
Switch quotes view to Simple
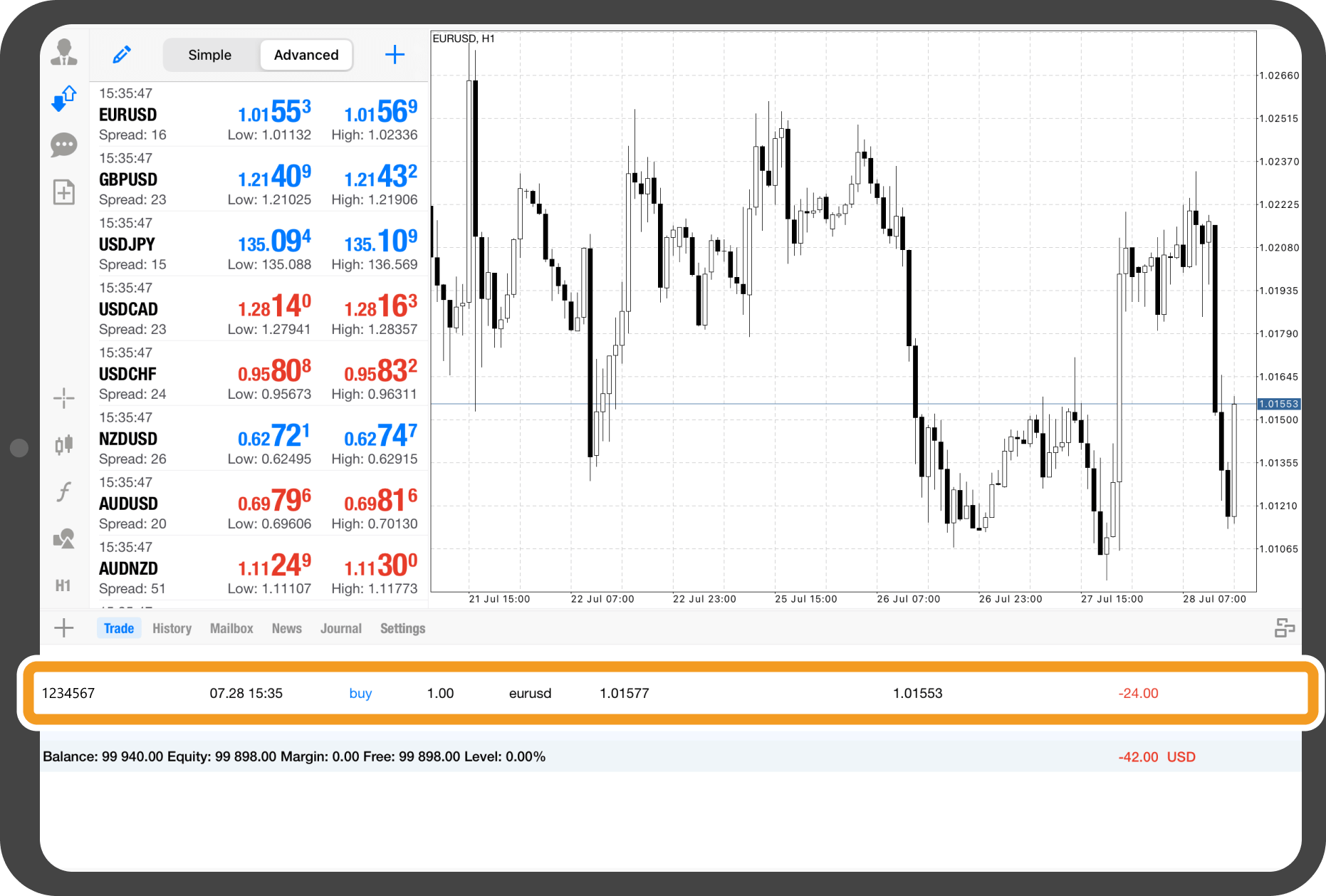(x=209, y=55)
